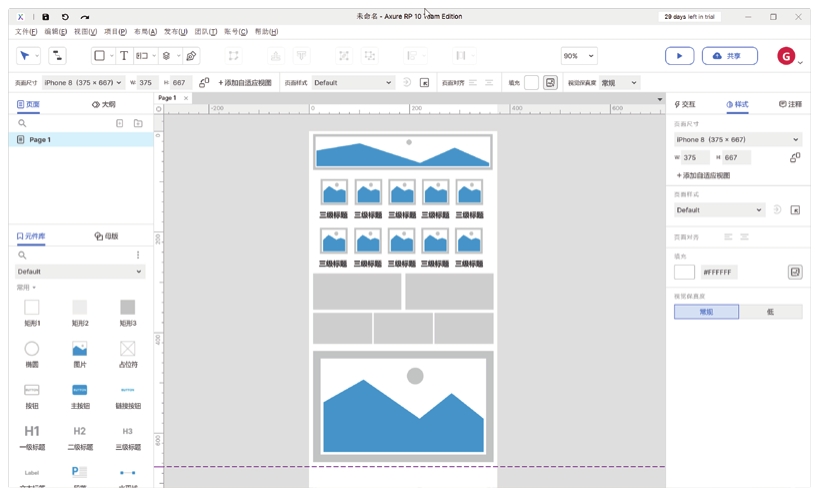The image size is (815, 492).
Task: Click the Add Page icon in Pages panel
Action: click(x=120, y=123)
